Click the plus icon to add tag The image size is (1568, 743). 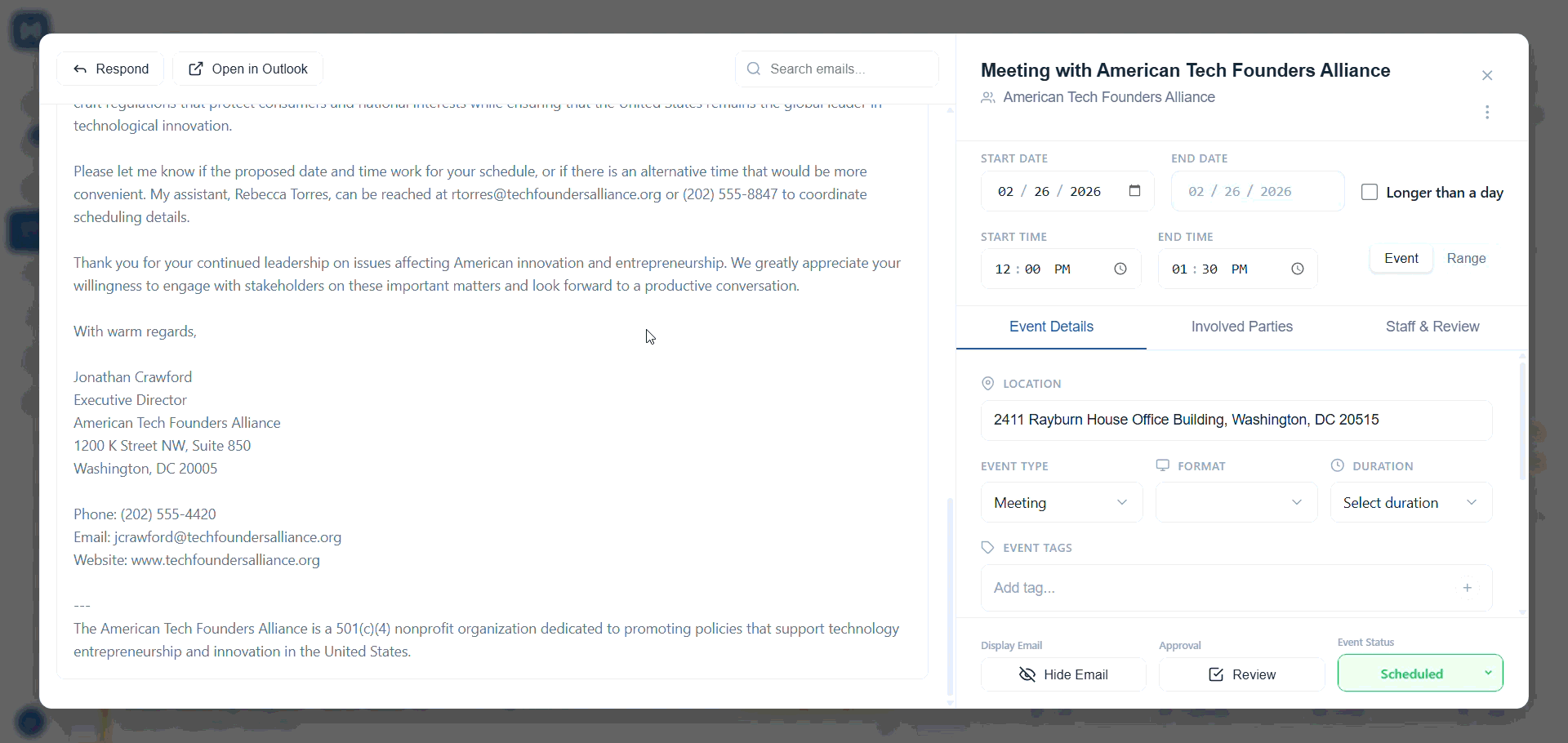pos(1468,588)
